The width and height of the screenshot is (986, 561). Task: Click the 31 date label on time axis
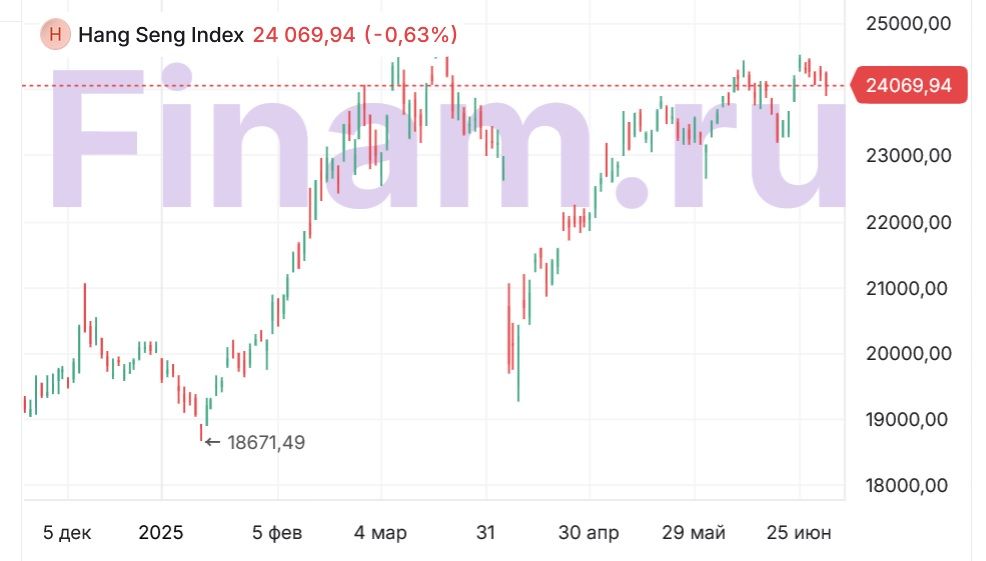[485, 533]
